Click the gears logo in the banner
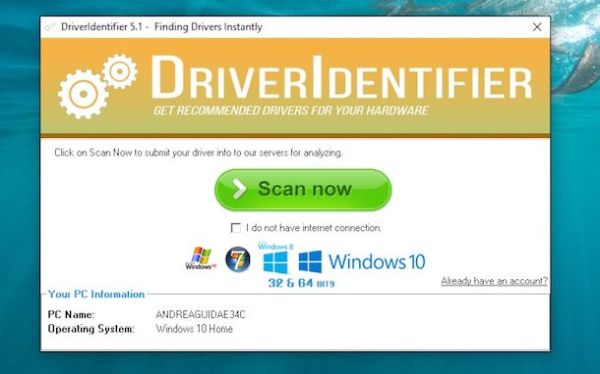Screen dimensions: 600x374 (x=97, y=86)
